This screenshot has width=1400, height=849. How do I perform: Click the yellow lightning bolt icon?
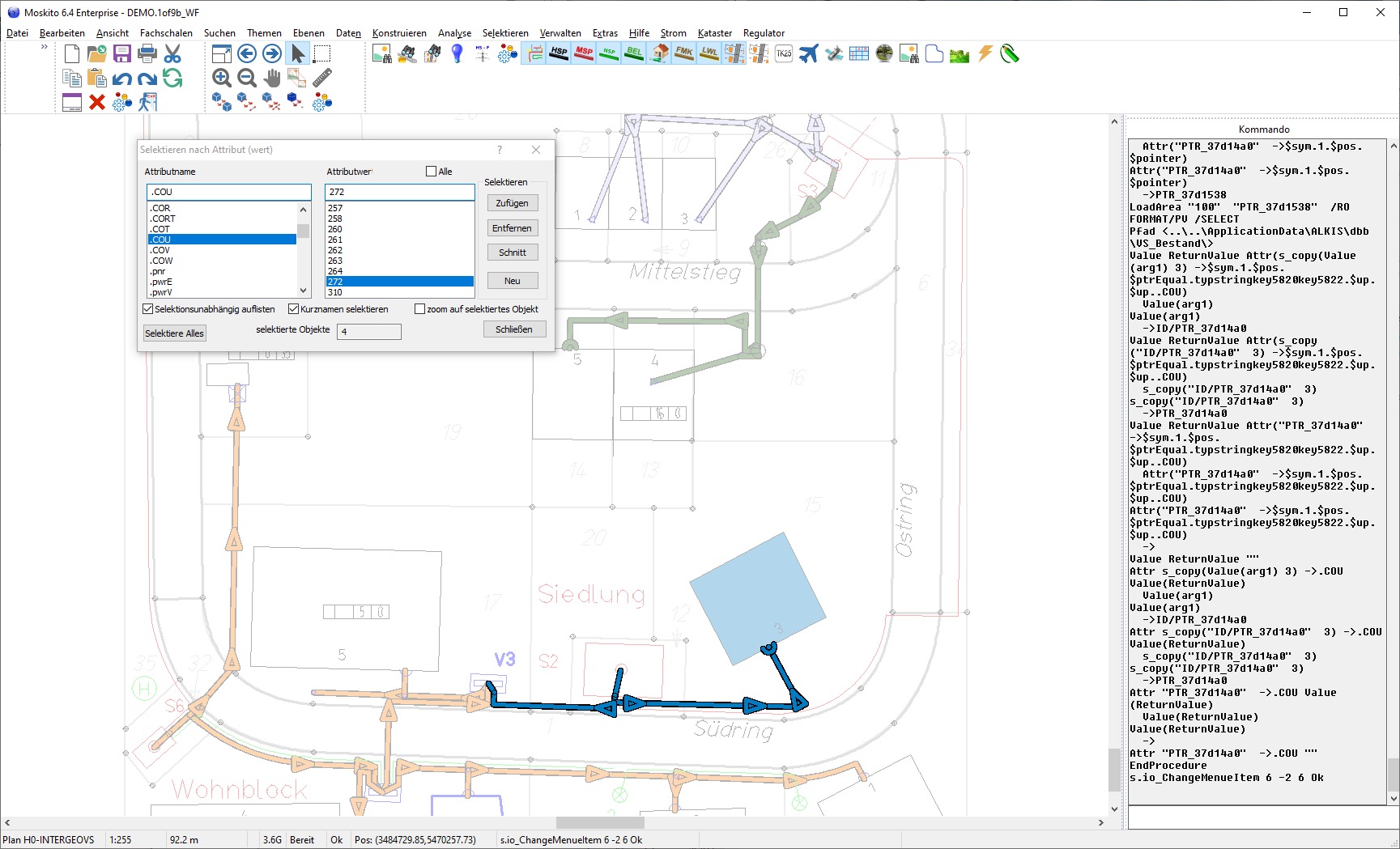coord(985,53)
